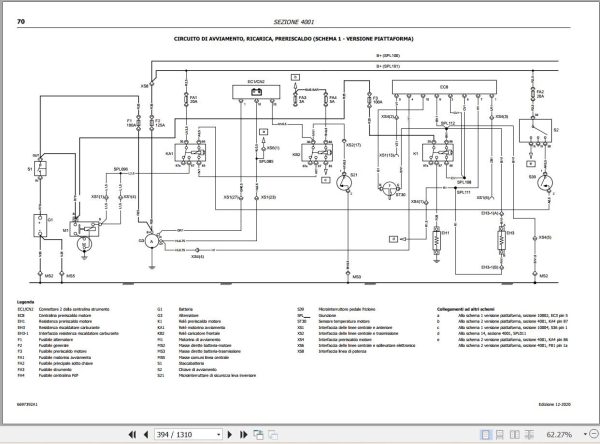
Task: Click the K82 relay label
Action: pos(296,155)
